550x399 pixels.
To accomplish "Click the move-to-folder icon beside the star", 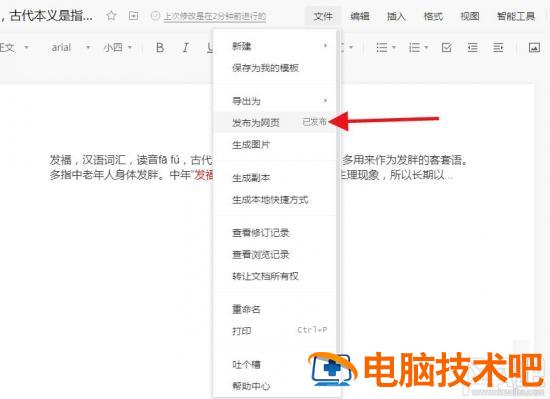I will (133, 16).
